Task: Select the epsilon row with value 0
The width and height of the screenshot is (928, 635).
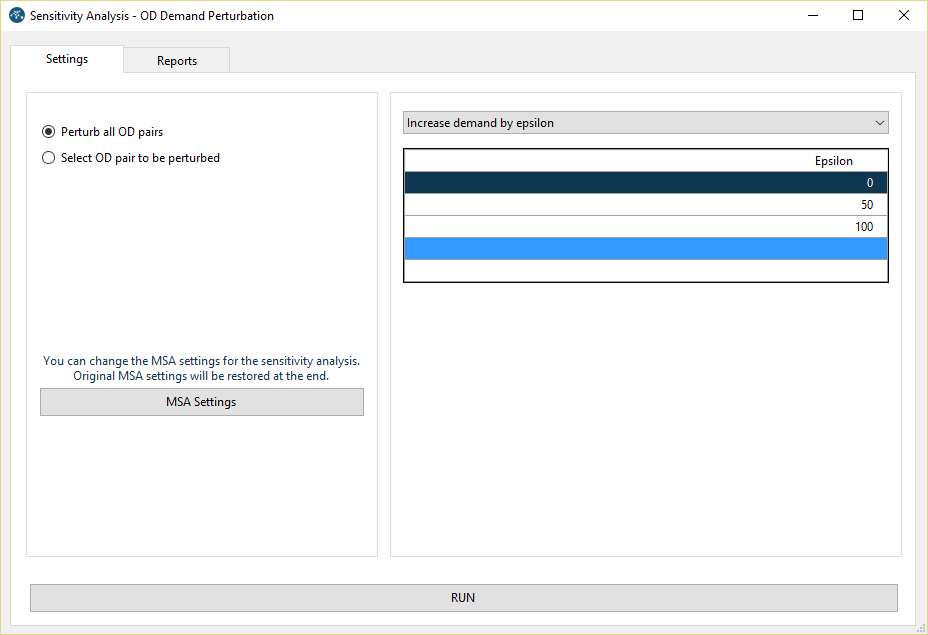Action: point(645,183)
